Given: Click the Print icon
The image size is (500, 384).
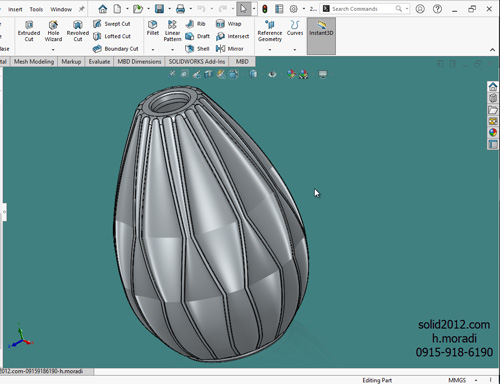Looking at the screenshot, I should pos(180,9).
